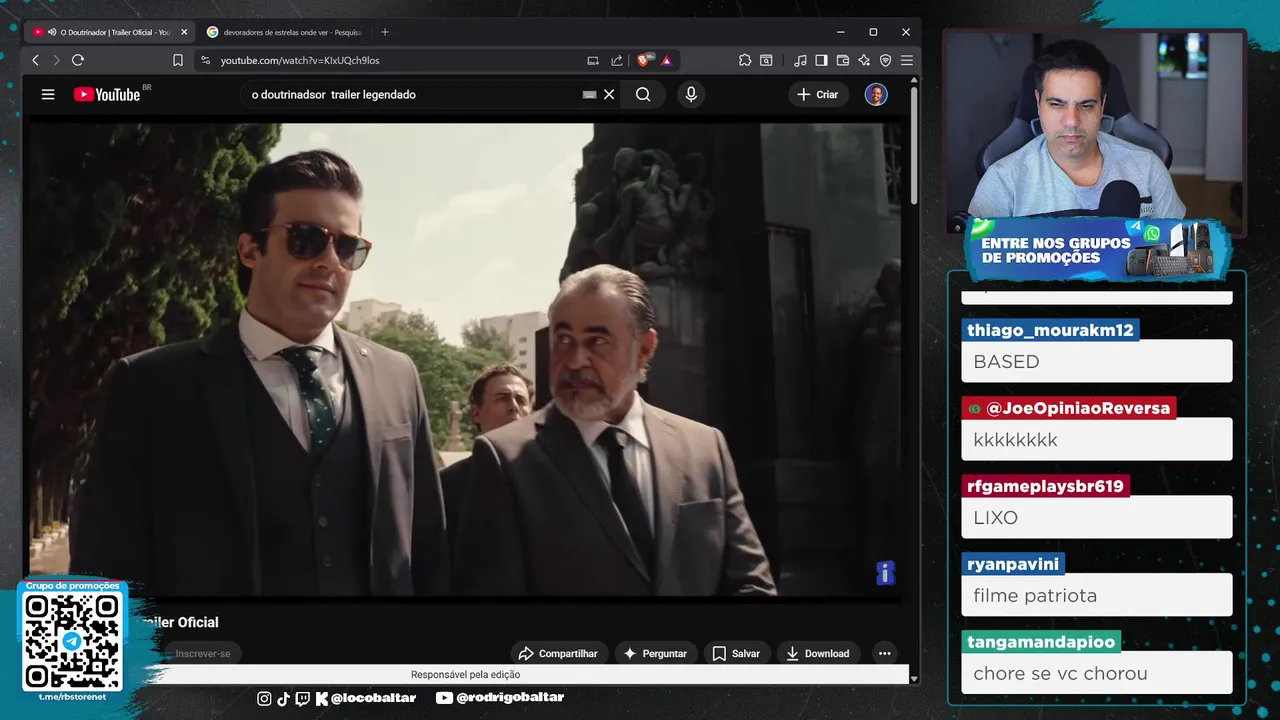Screen dimensions: 1280x720
Task: Switch to devoradores de estrelas Google tab
Action: coord(285,32)
